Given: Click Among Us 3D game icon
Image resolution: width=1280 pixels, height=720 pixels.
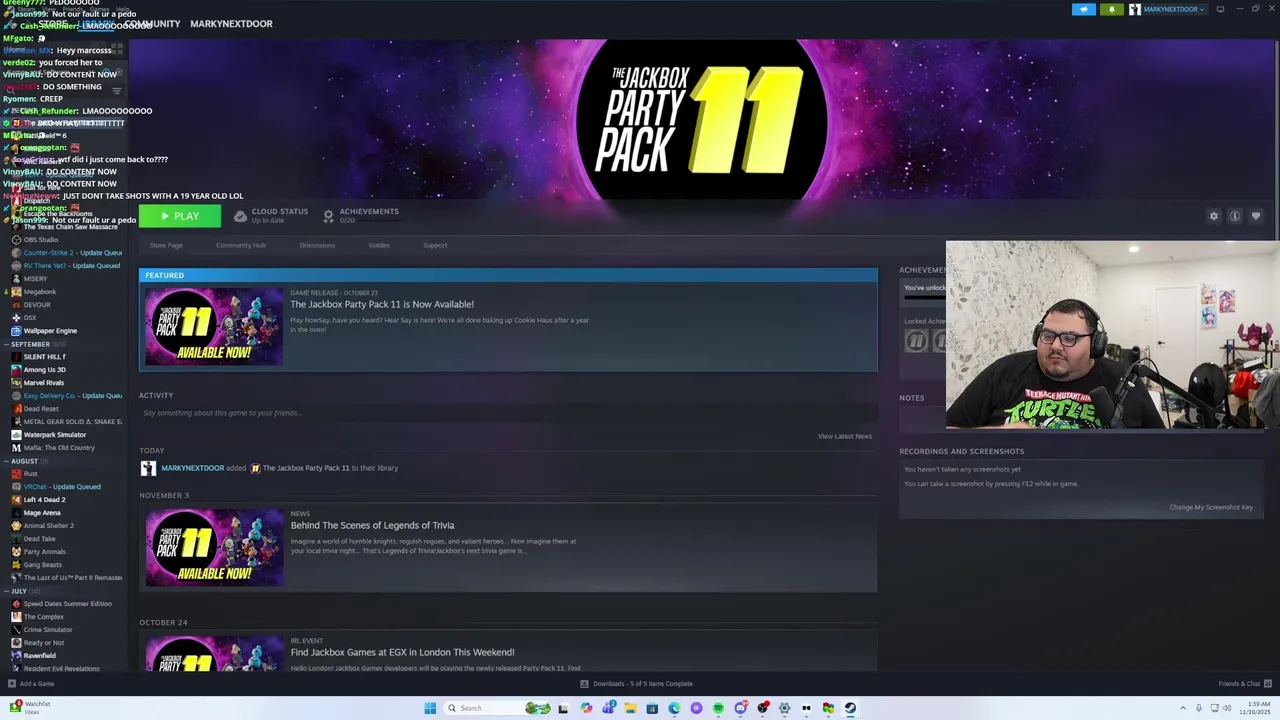Looking at the screenshot, I should (x=16, y=370).
